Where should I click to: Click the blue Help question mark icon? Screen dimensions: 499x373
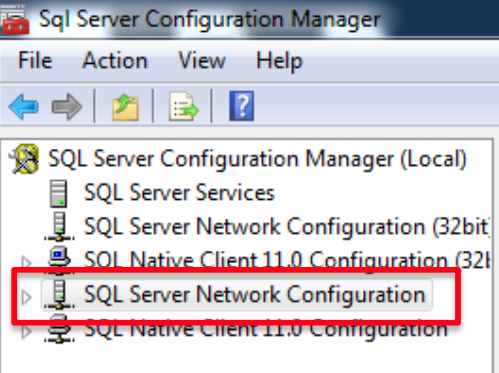242,106
